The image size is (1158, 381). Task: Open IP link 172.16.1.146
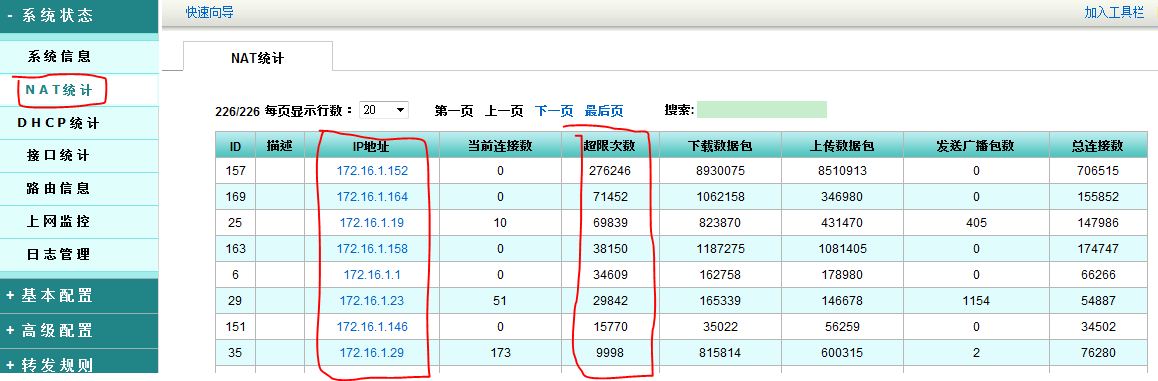pyautogui.click(x=372, y=326)
